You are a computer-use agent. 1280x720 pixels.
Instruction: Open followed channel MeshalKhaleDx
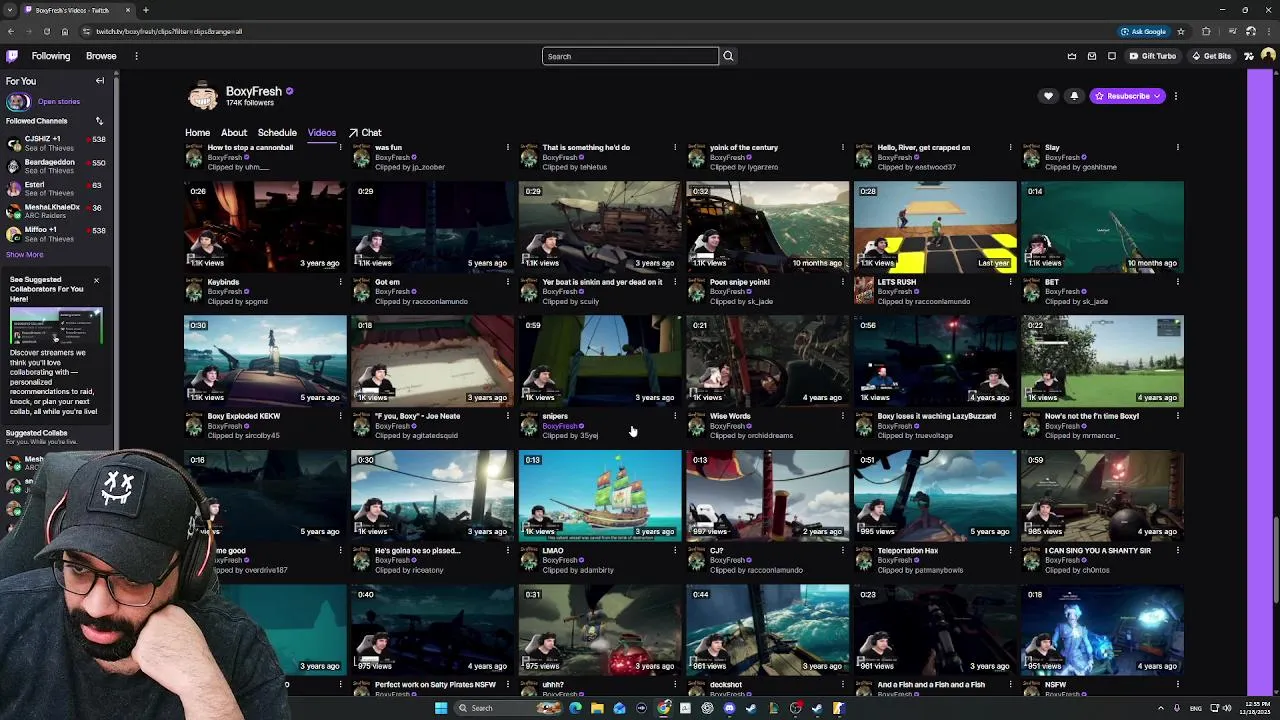[x=56, y=212]
